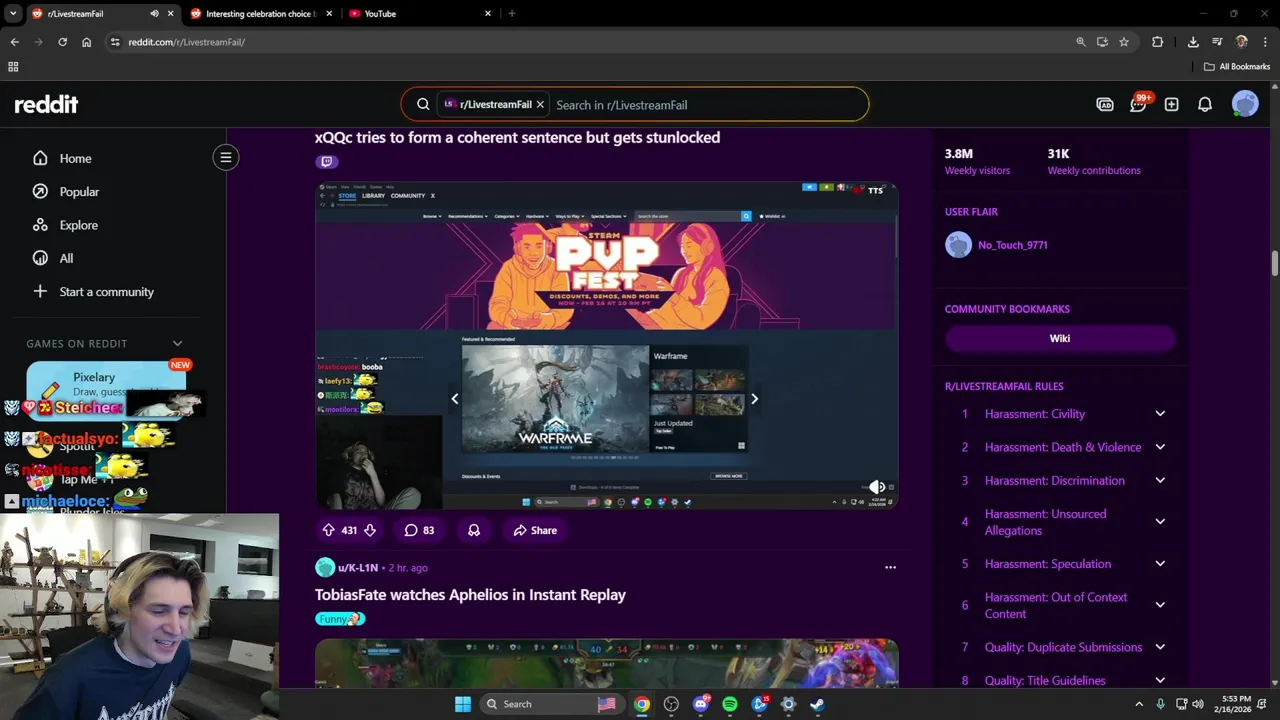Viewport: 1280px width, 720px height.
Task: Click the Reddit logo
Action: [x=46, y=104]
